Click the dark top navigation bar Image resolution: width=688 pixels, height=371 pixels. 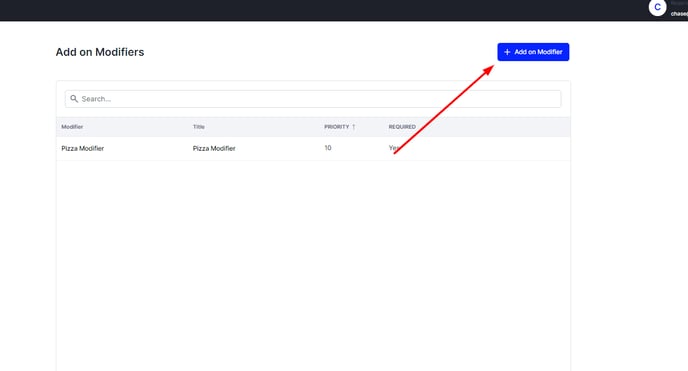coord(307,10)
